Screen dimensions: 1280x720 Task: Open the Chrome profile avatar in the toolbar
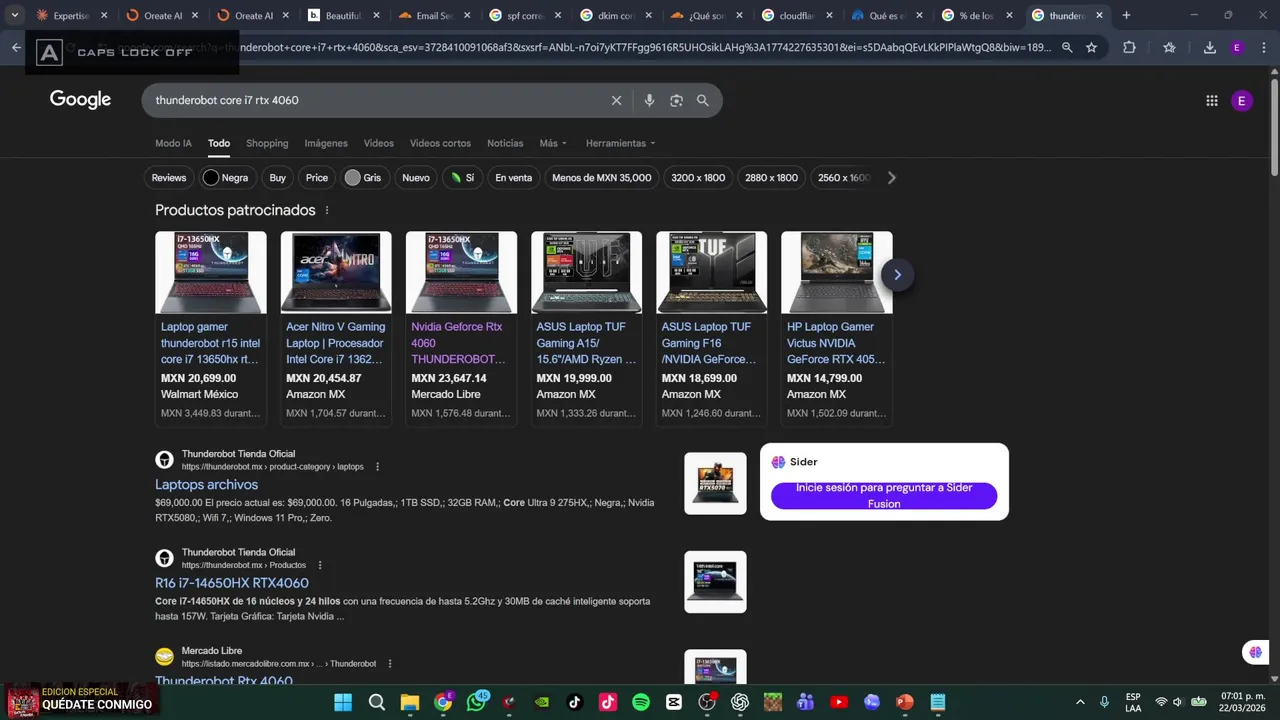[1237, 47]
